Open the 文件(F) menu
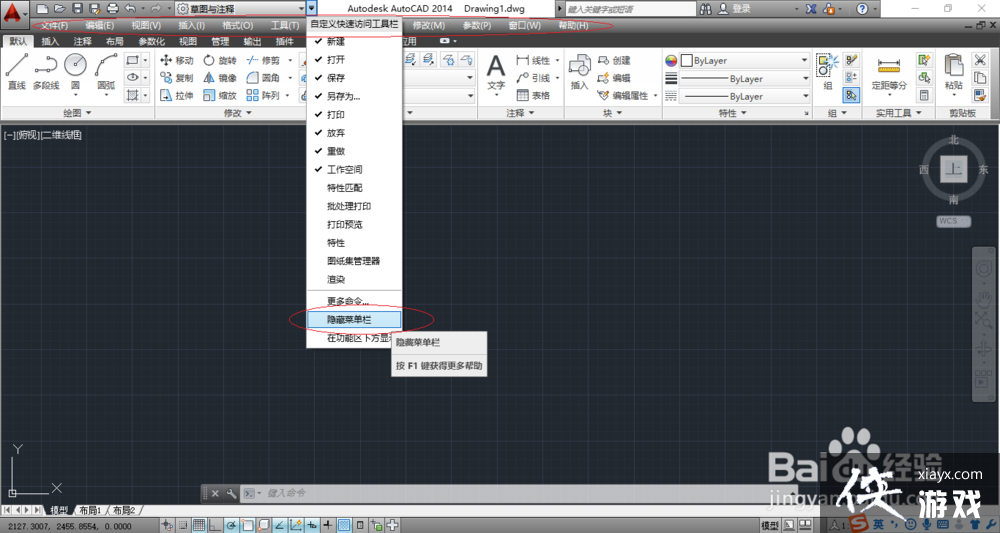Screen dimensions: 1000x533 pyautogui.click(x=54, y=26)
